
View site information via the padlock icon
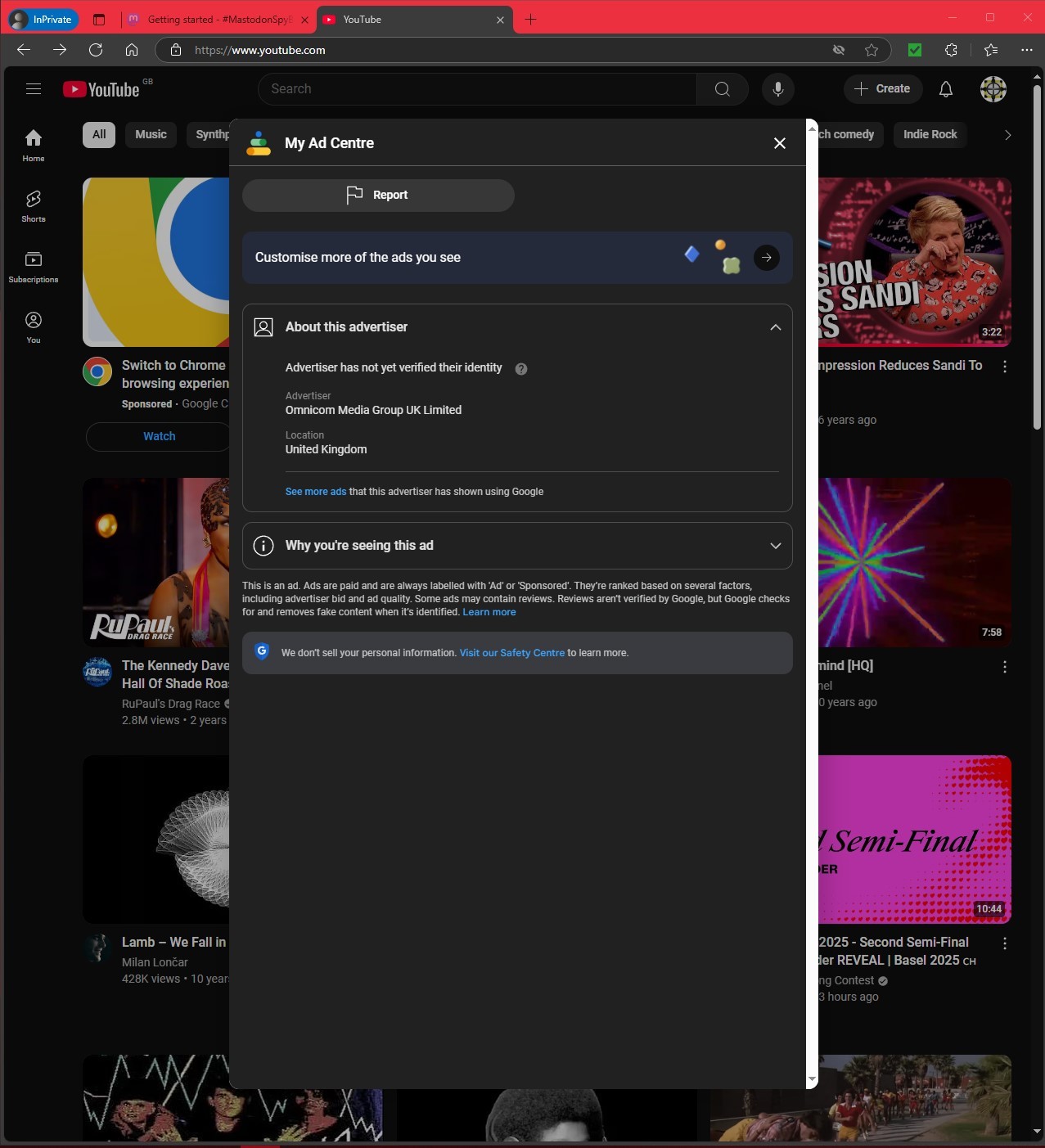tap(176, 50)
